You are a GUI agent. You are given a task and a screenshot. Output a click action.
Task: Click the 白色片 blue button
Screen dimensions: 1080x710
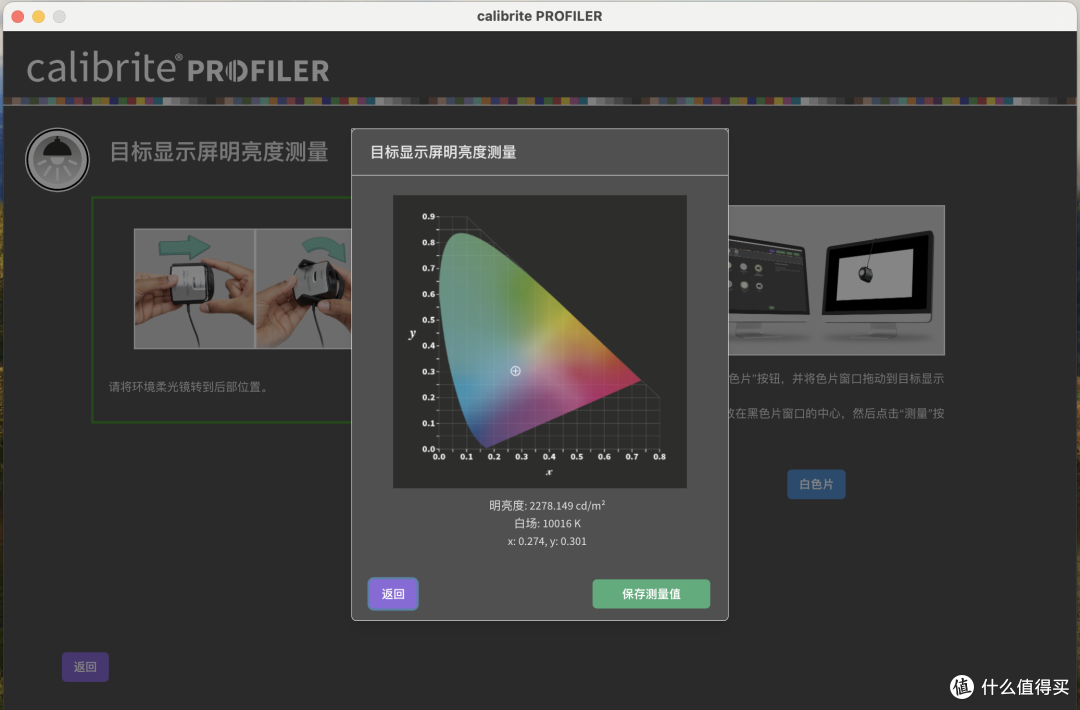[816, 484]
